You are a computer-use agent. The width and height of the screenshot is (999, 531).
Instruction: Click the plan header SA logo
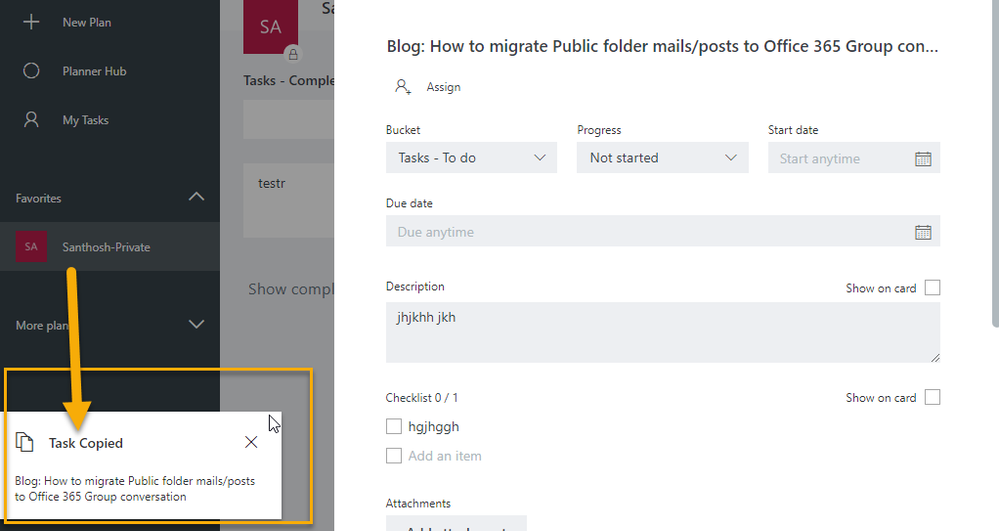[271, 27]
